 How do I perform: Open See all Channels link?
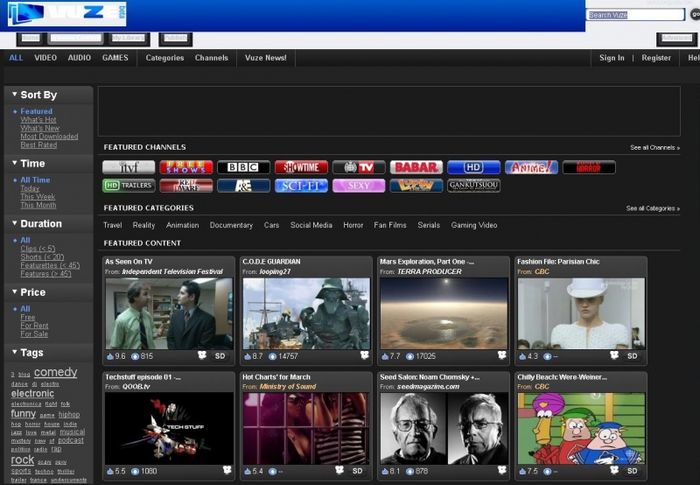[654, 148]
